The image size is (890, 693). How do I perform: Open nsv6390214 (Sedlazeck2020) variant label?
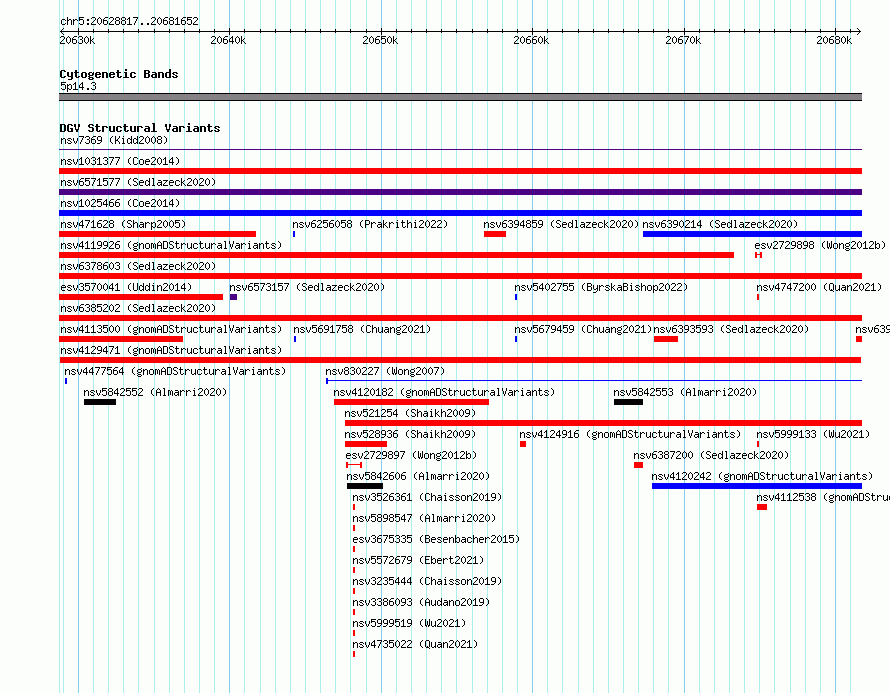point(720,224)
